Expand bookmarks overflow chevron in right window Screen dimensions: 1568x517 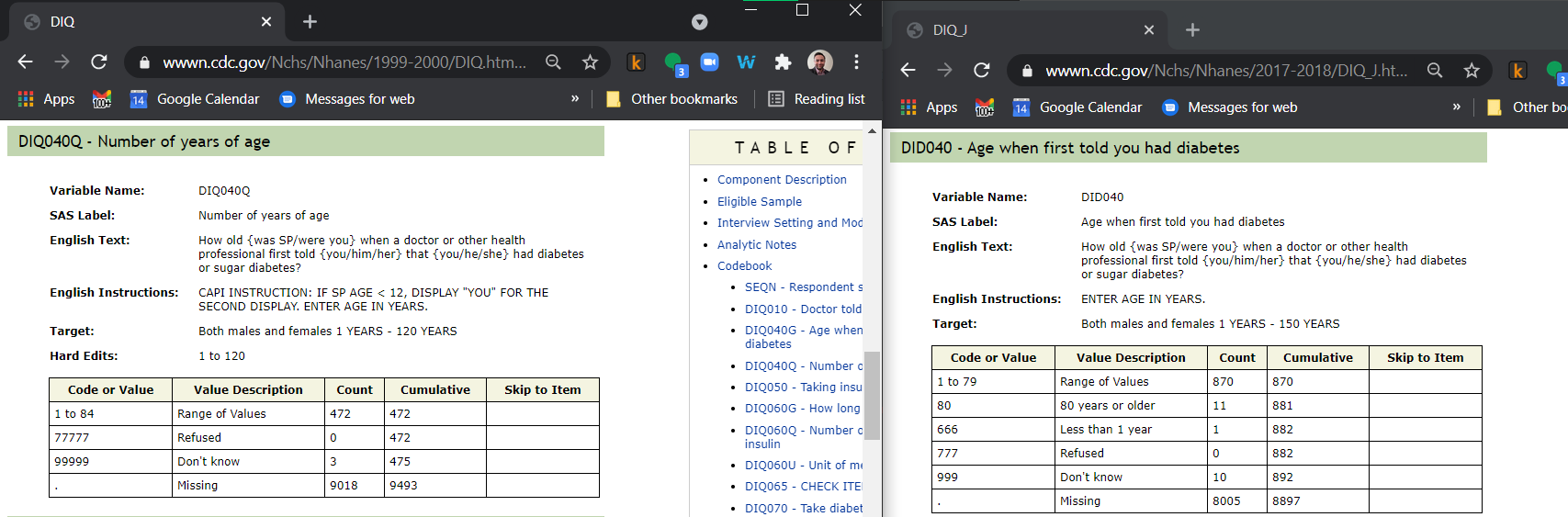click(x=1456, y=107)
